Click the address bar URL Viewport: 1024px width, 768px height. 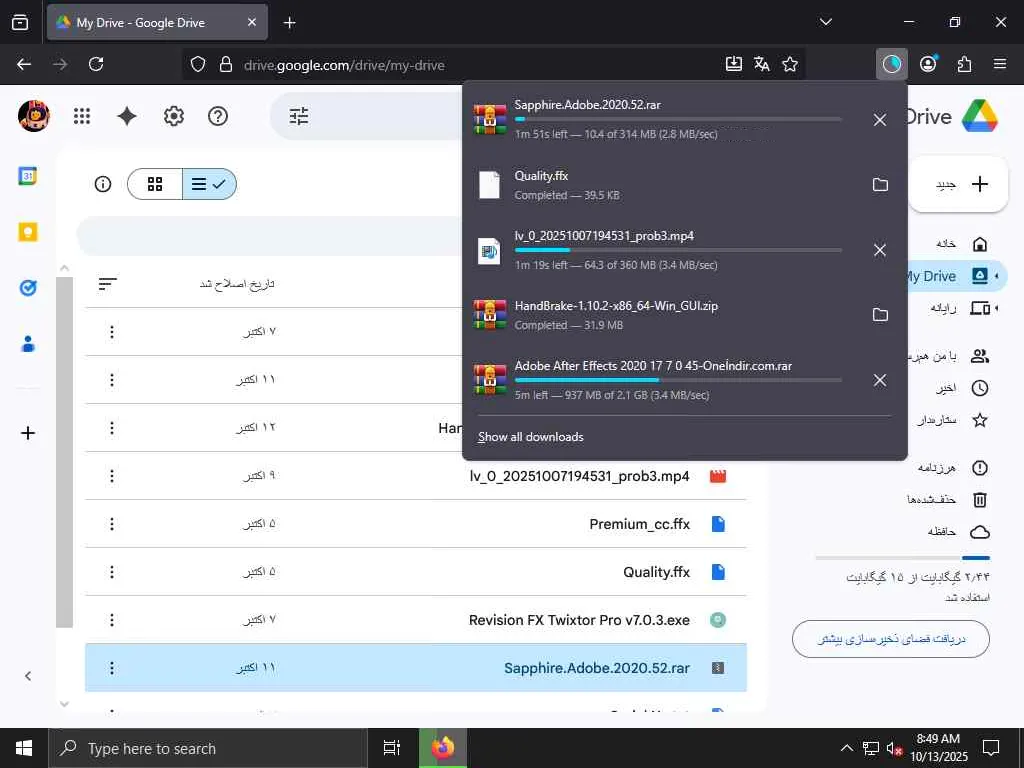344,65
